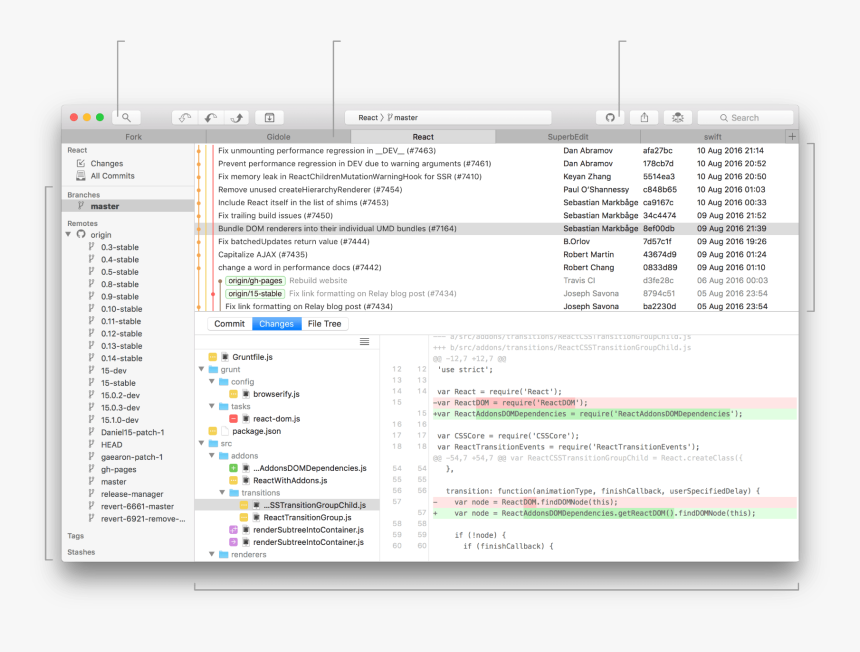Click the Share/export icon near Search
Screen dimensions: 860x652
(x=646, y=118)
